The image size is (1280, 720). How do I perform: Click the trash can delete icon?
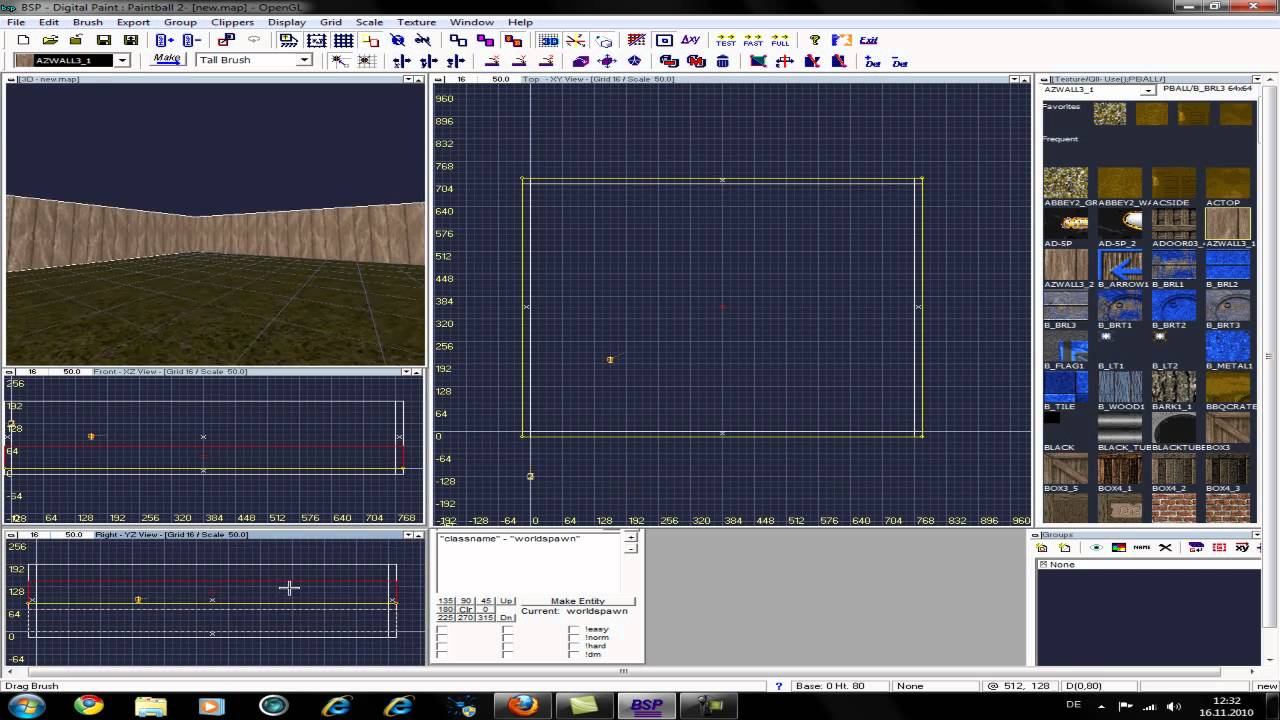pyautogui.click(x=723, y=61)
